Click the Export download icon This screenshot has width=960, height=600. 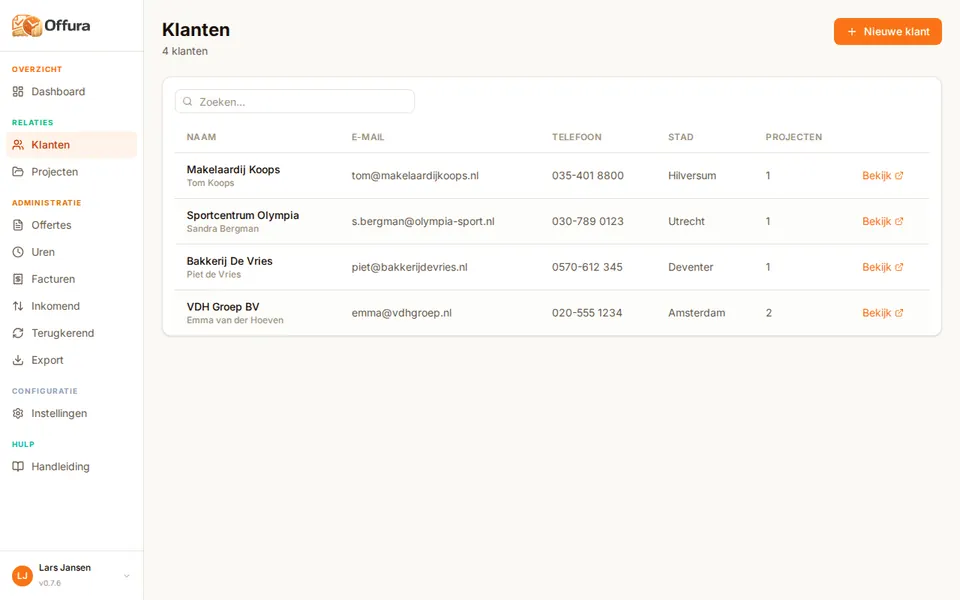(18, 359)
